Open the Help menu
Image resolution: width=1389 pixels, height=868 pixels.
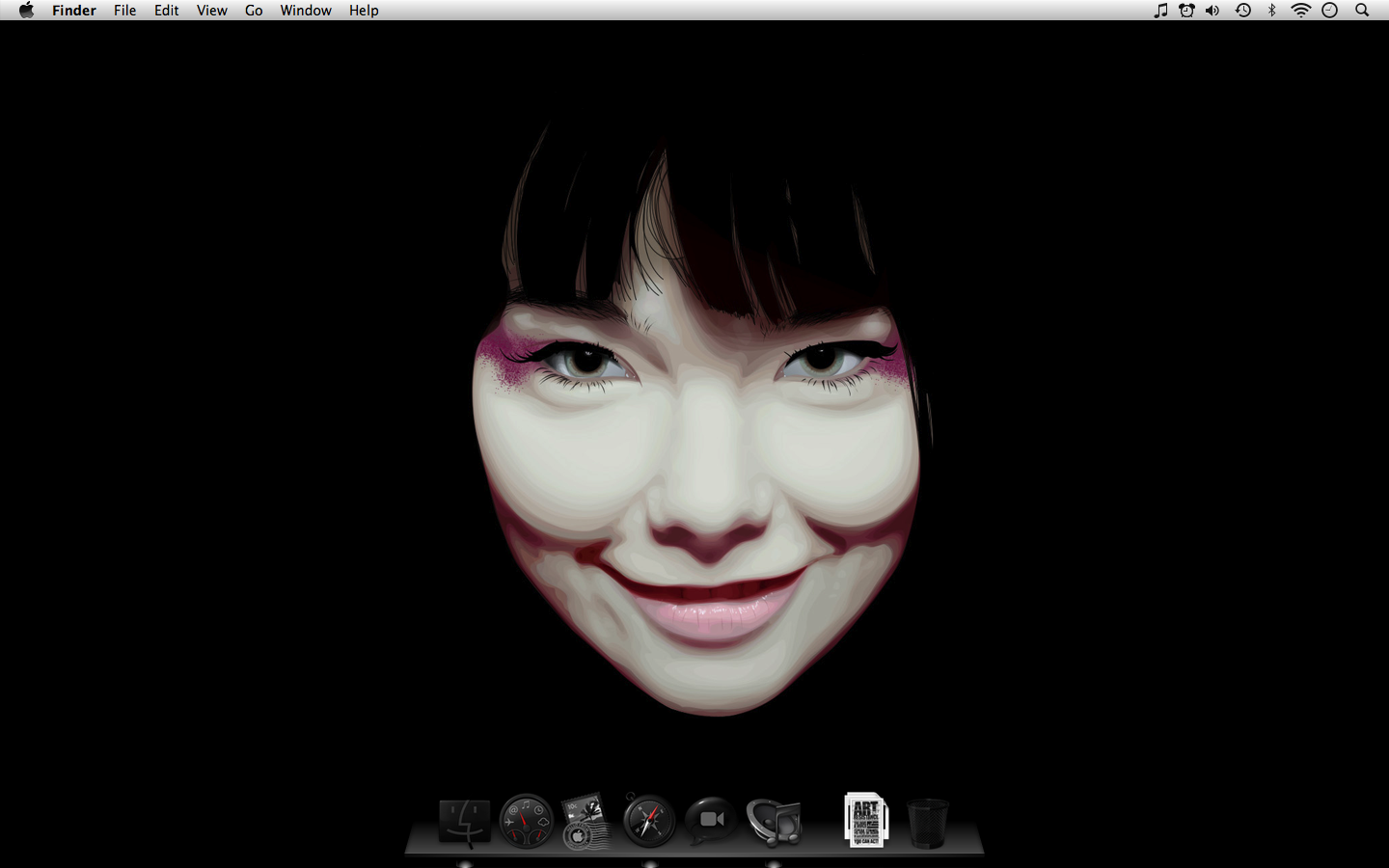pyautogui.click(x=364, y=11)
